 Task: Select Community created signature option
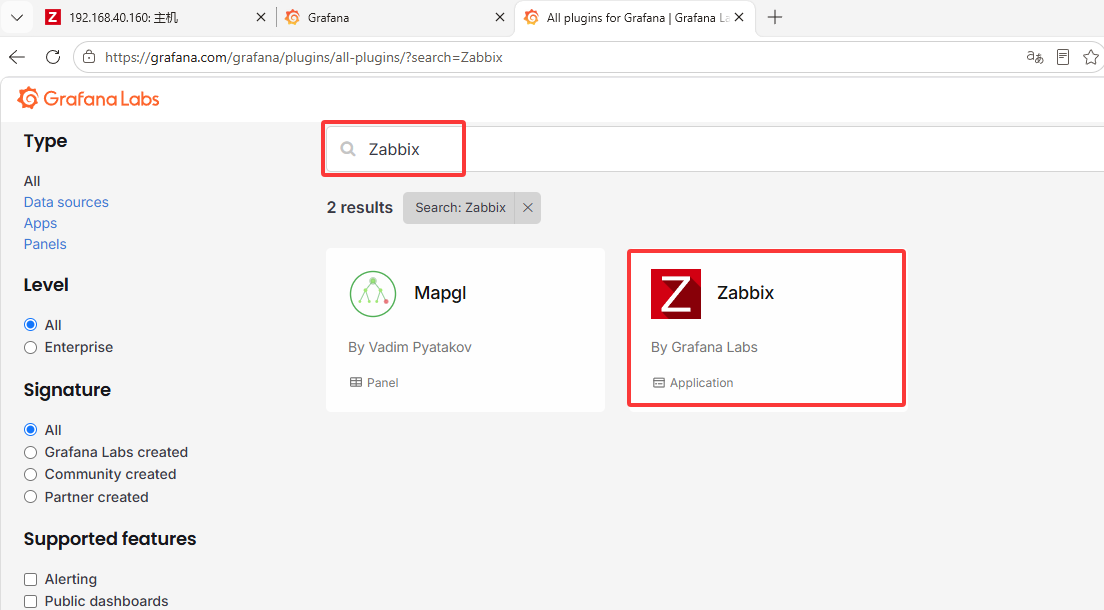(x=30, y=475)
